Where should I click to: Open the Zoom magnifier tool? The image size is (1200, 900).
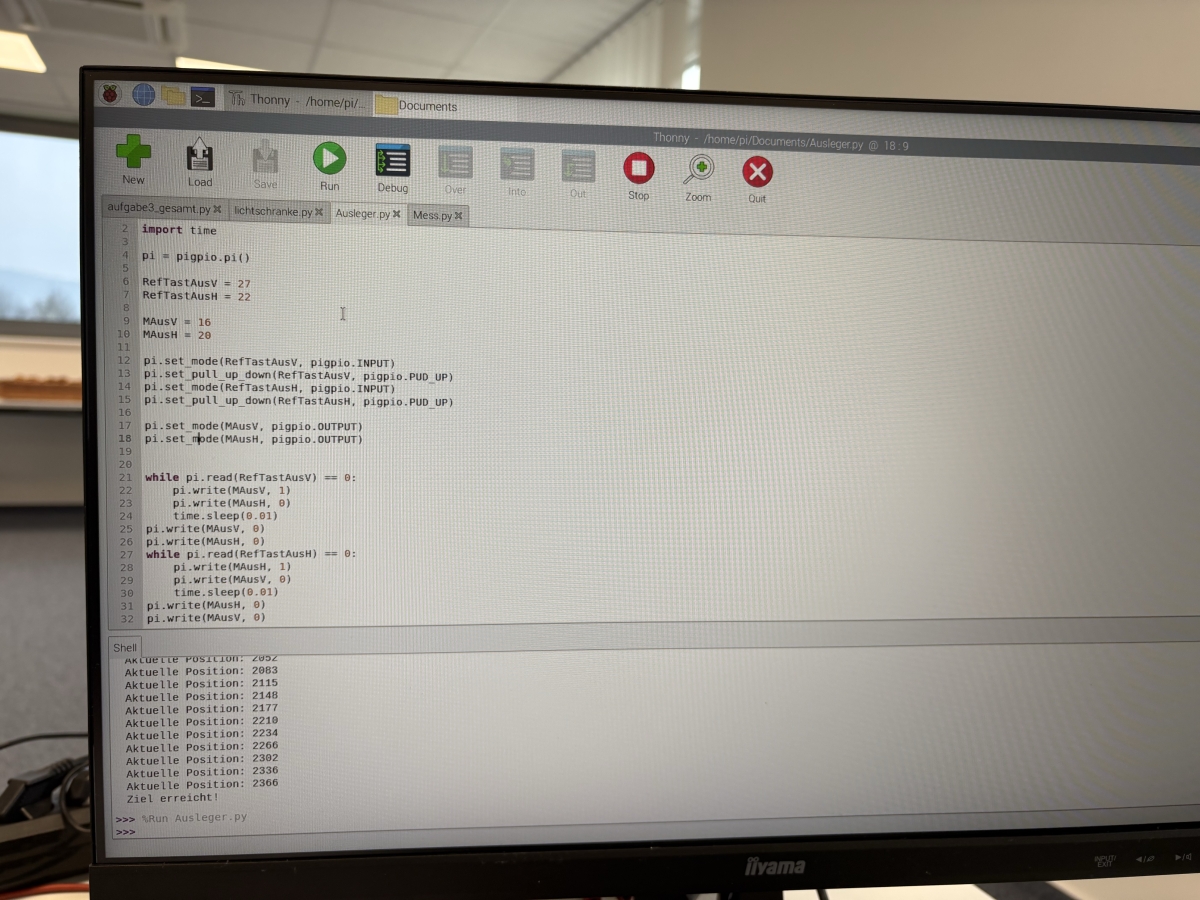699,169
